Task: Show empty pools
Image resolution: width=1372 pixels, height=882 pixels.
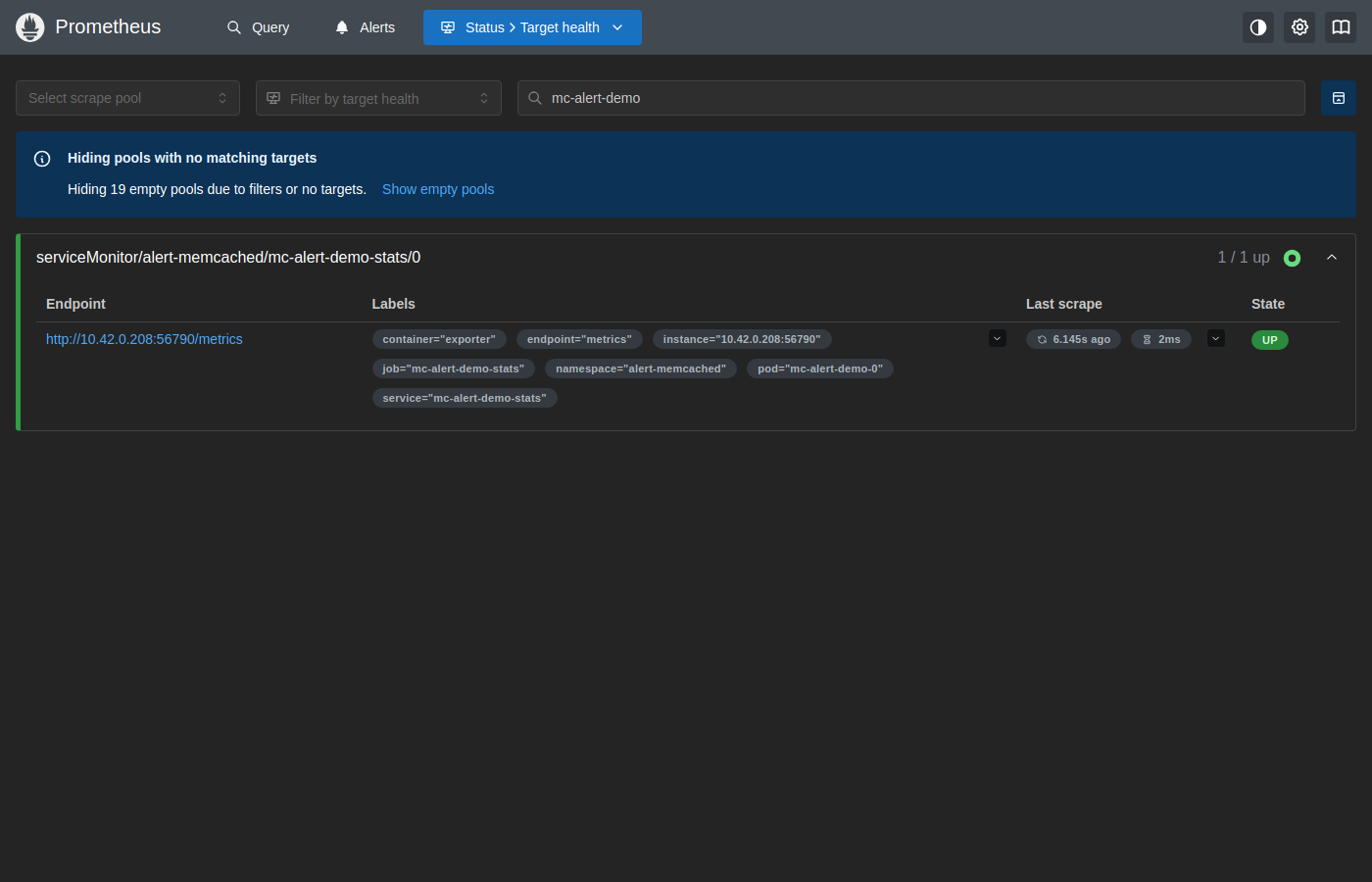Action: (438, 189)
